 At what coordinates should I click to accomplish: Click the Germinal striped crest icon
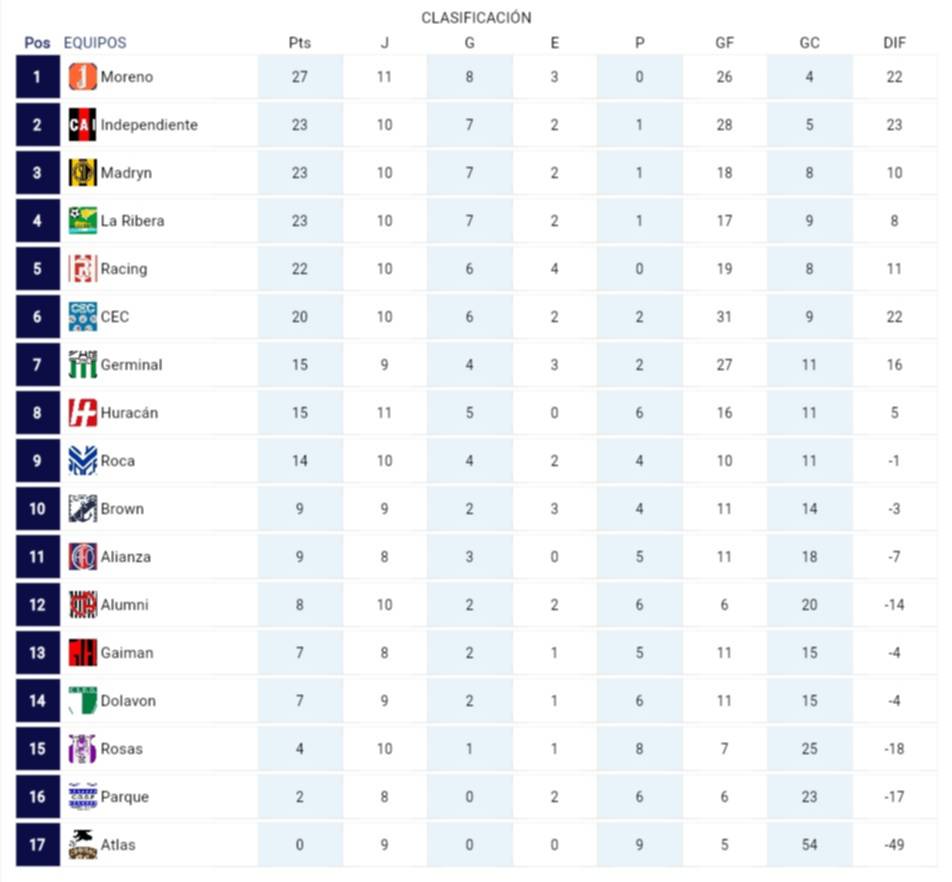tap(82, 365)
